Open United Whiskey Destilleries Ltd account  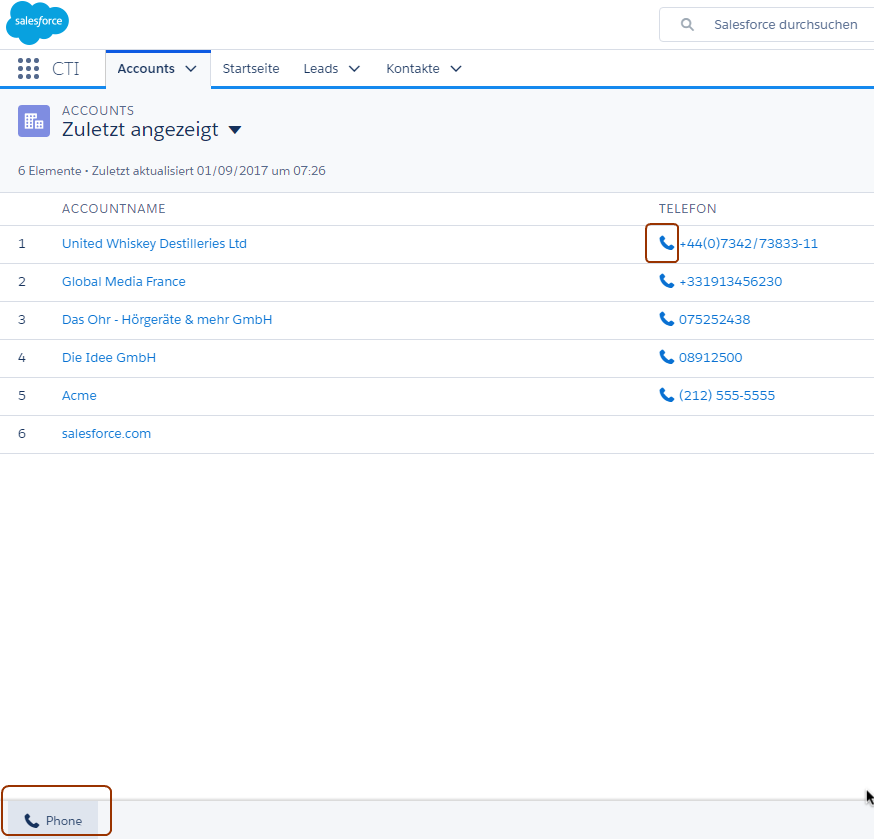pos(154,244)
